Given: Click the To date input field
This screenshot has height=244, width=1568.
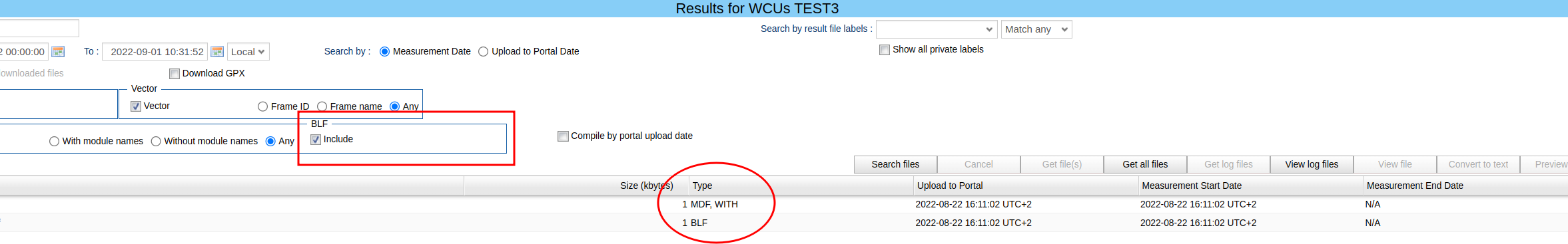Looking at the screenshot, I should pos(155,52).
